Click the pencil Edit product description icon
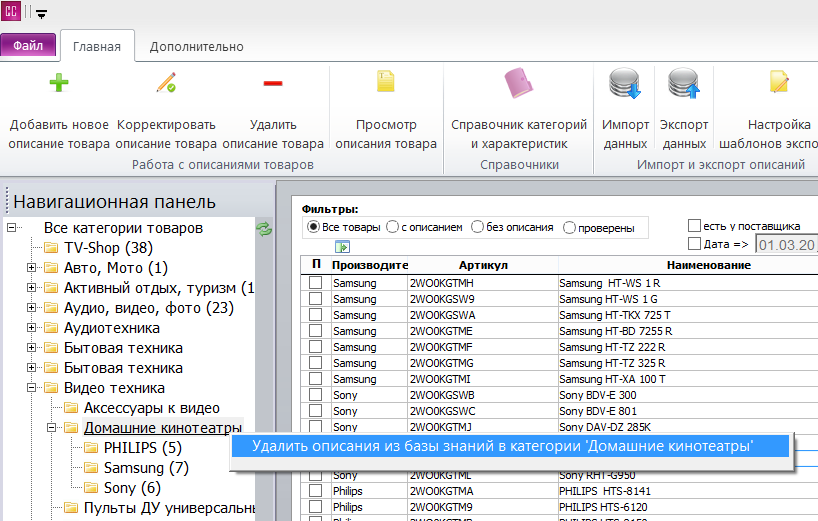The image size is (818, 521). coord(166,82)
